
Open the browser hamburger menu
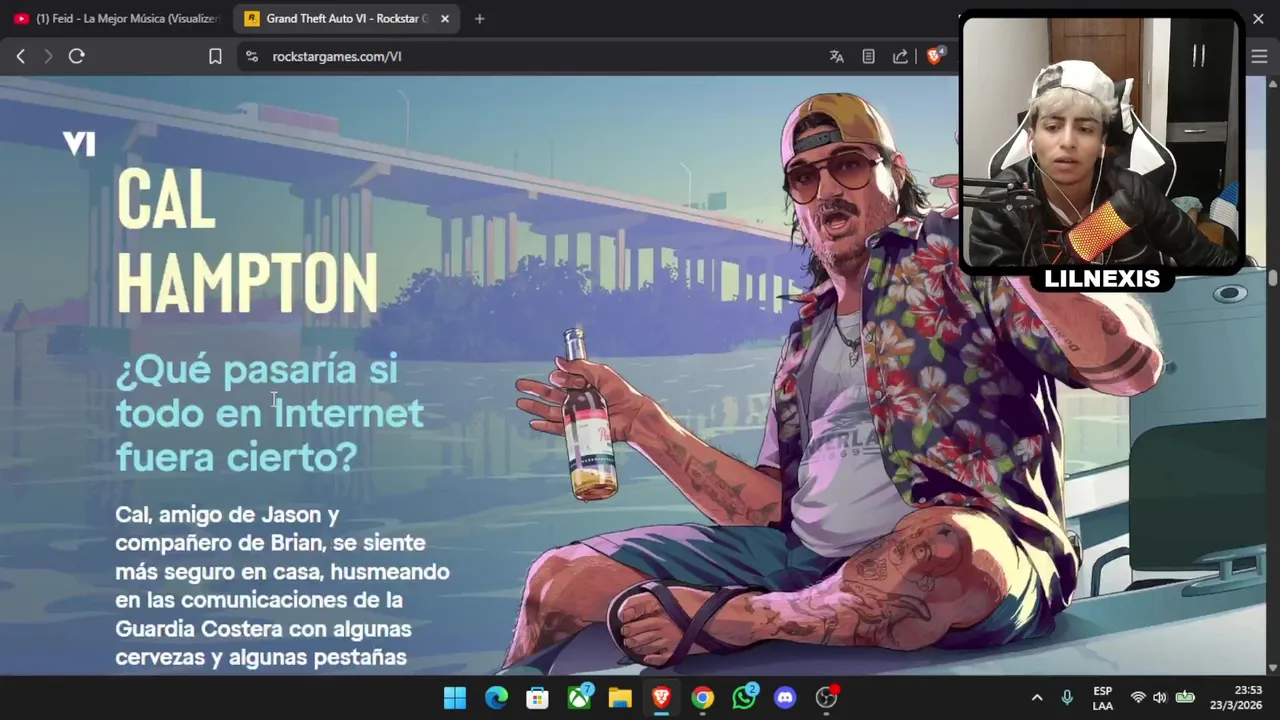(x=1259, y=57)
